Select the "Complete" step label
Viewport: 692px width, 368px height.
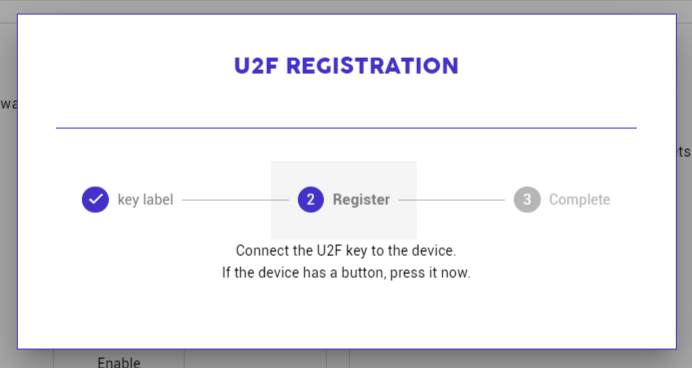click(x=579, y=199)
